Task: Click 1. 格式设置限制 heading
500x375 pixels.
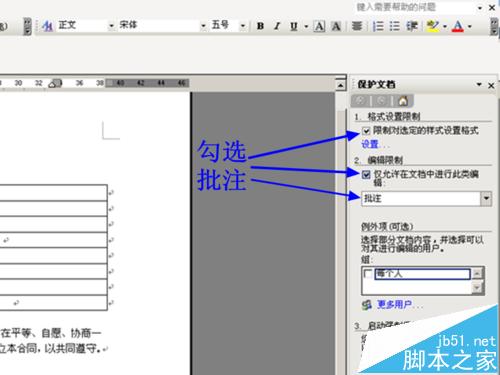Action: click(x=387, y=117)
